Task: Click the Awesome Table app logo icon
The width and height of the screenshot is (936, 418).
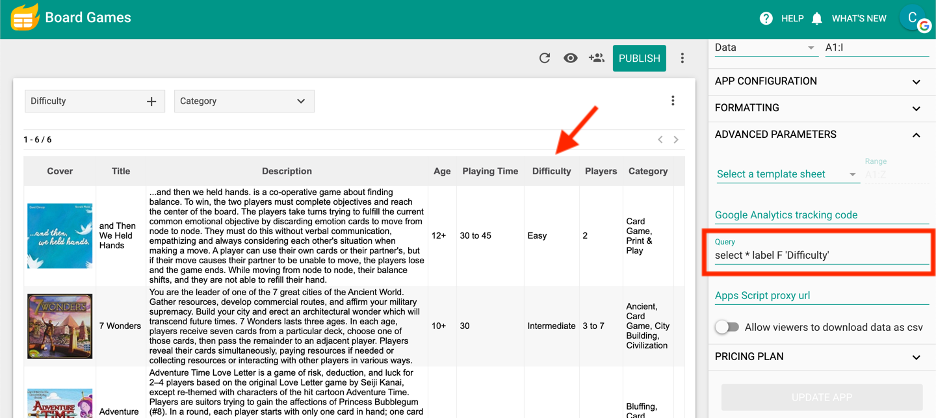Action: (x=24, y=17)
